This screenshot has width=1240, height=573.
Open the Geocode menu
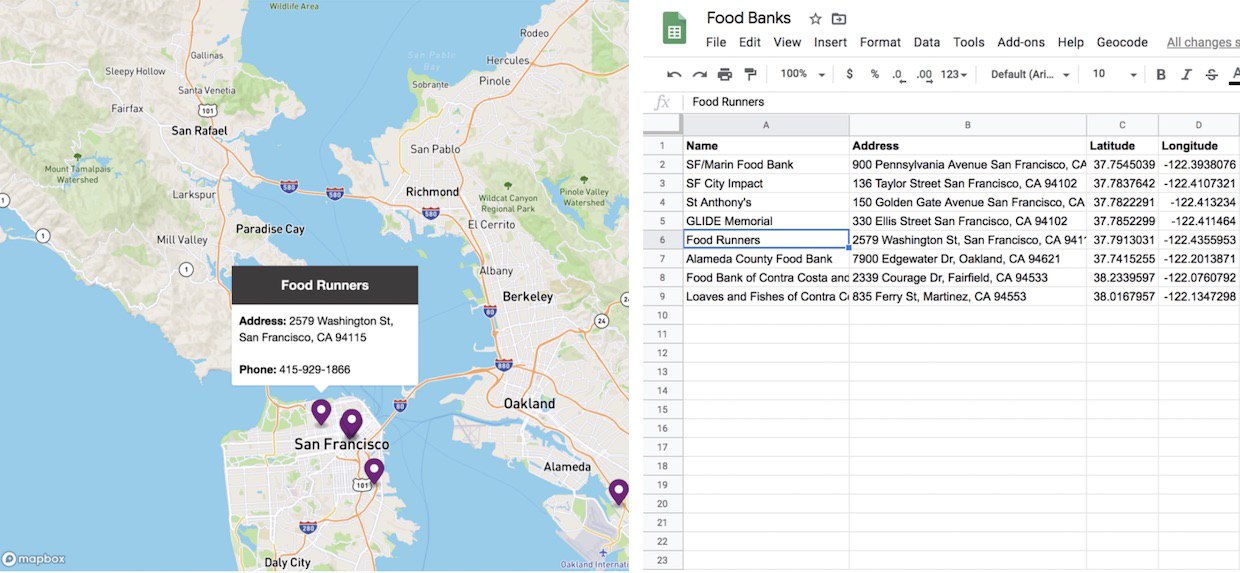click(1122, 42)
